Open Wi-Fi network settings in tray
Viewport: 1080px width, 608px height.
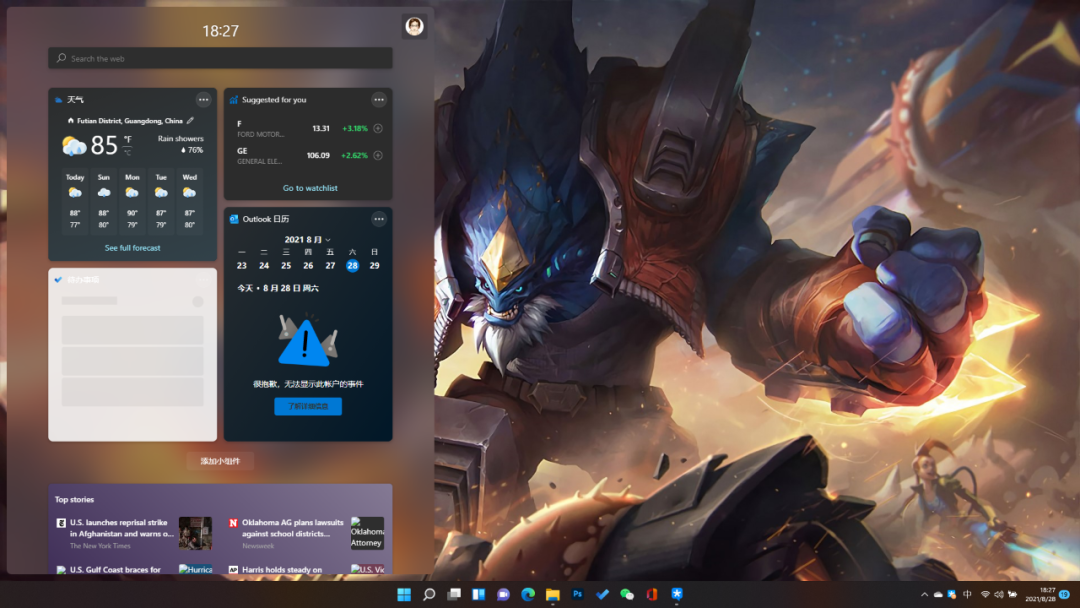[986, 594]
